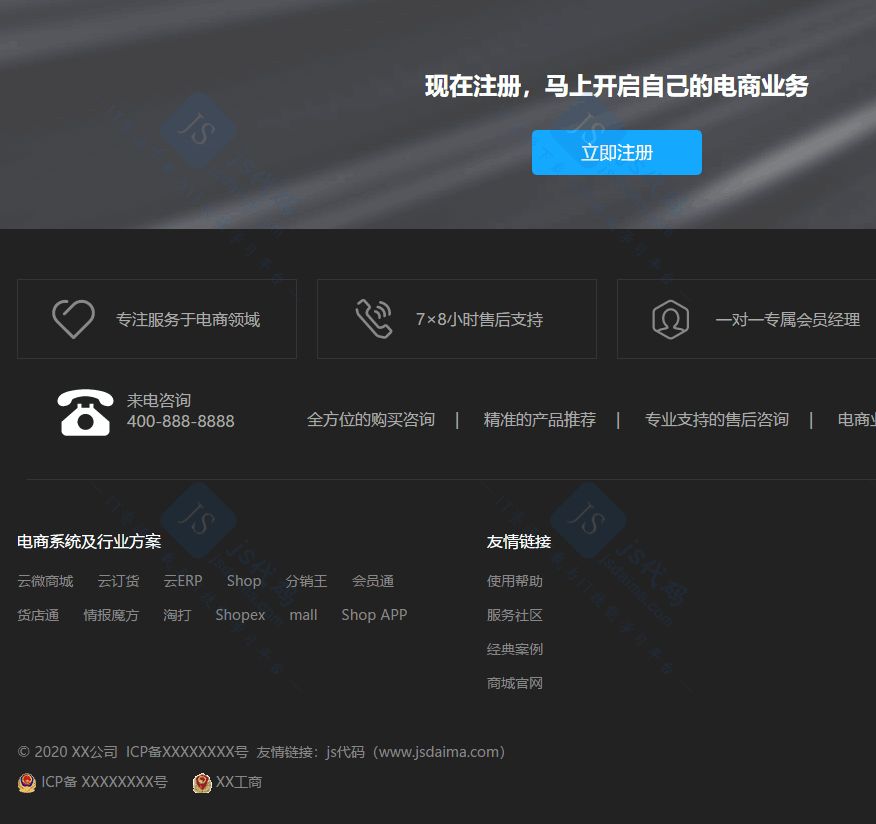Open the 服务社区 link
876x824 pixels.
click(514, 615)
